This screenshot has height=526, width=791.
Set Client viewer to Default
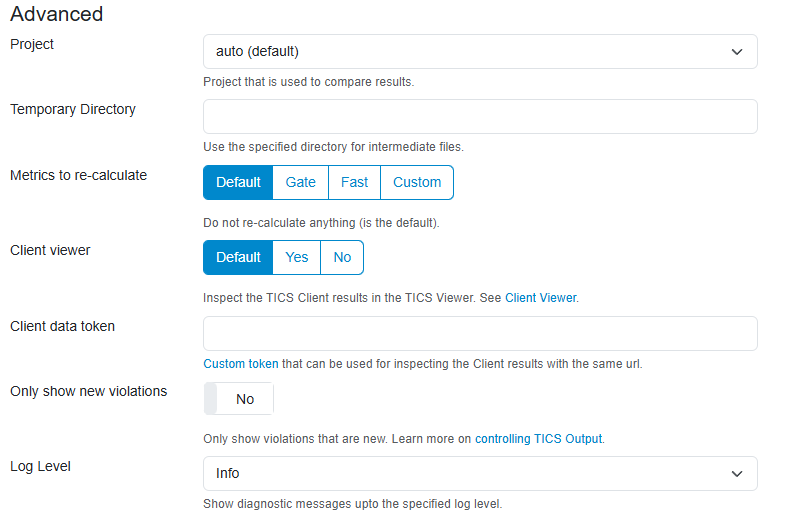coord(238,257)
